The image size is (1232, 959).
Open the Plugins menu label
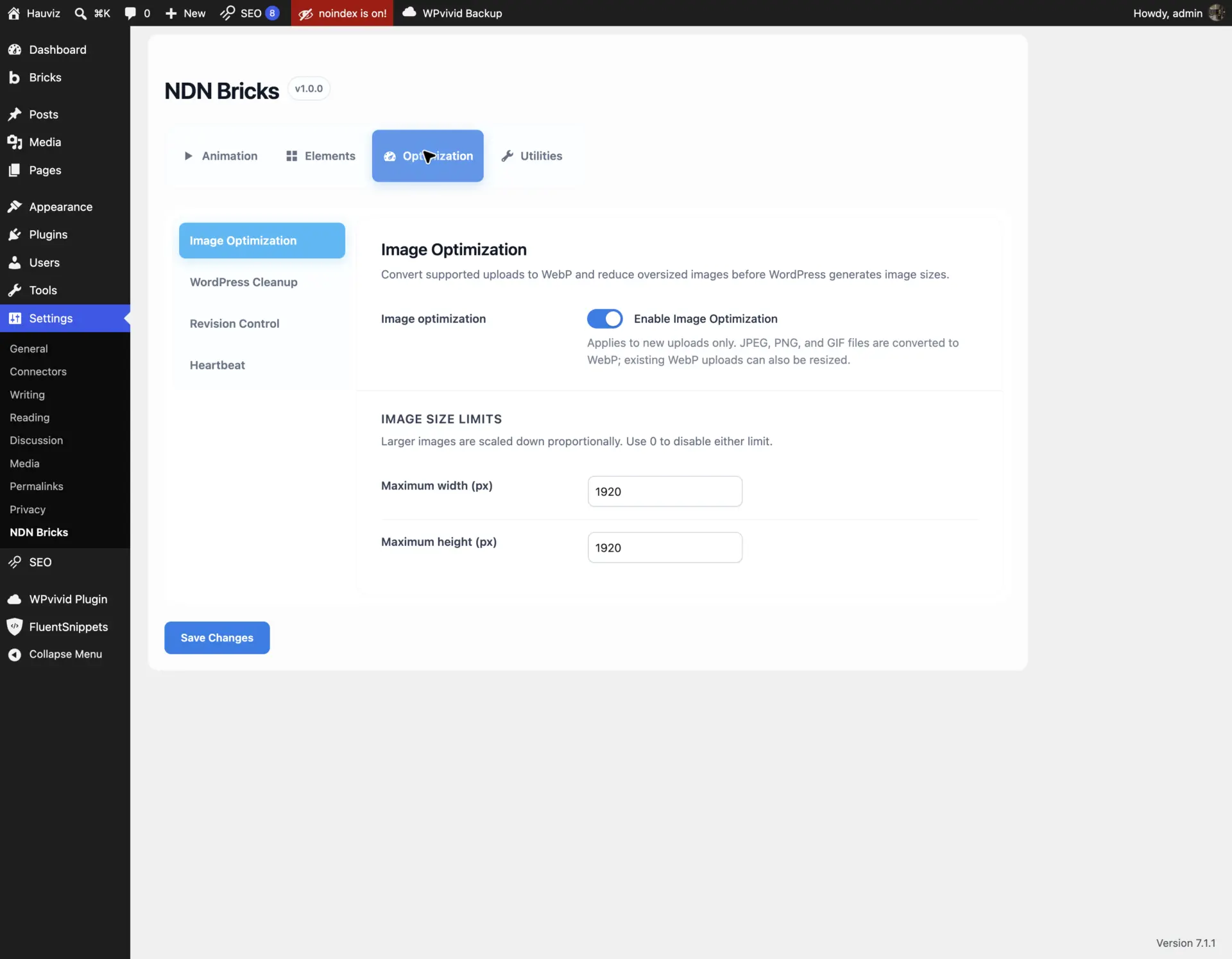(x=48, y=235)
